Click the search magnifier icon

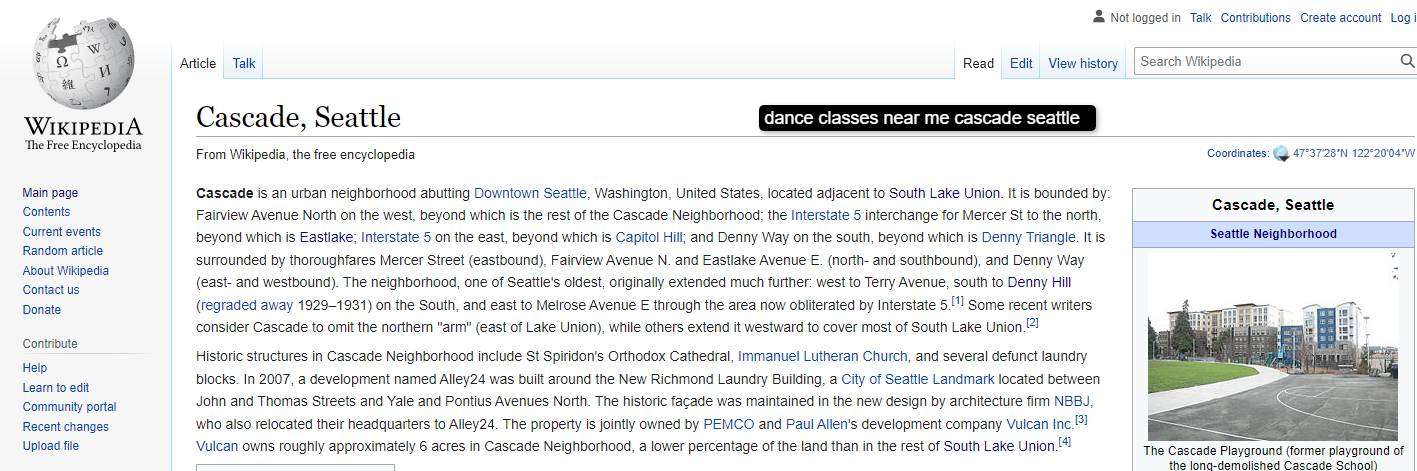1406,61
